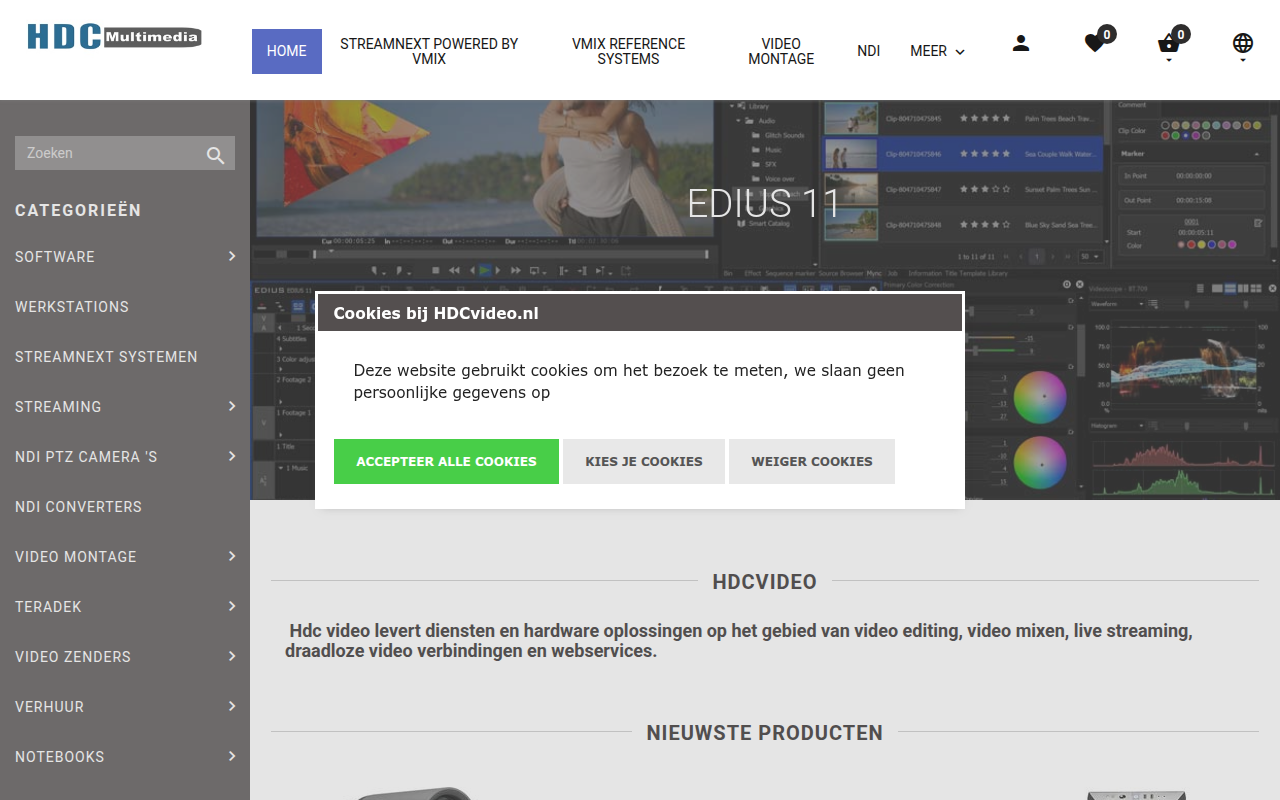This screenshot has width=1280, height=800.
Task: Expand the VIDEO ZENDERS category chevron
Action: click(x=232, y=656)
